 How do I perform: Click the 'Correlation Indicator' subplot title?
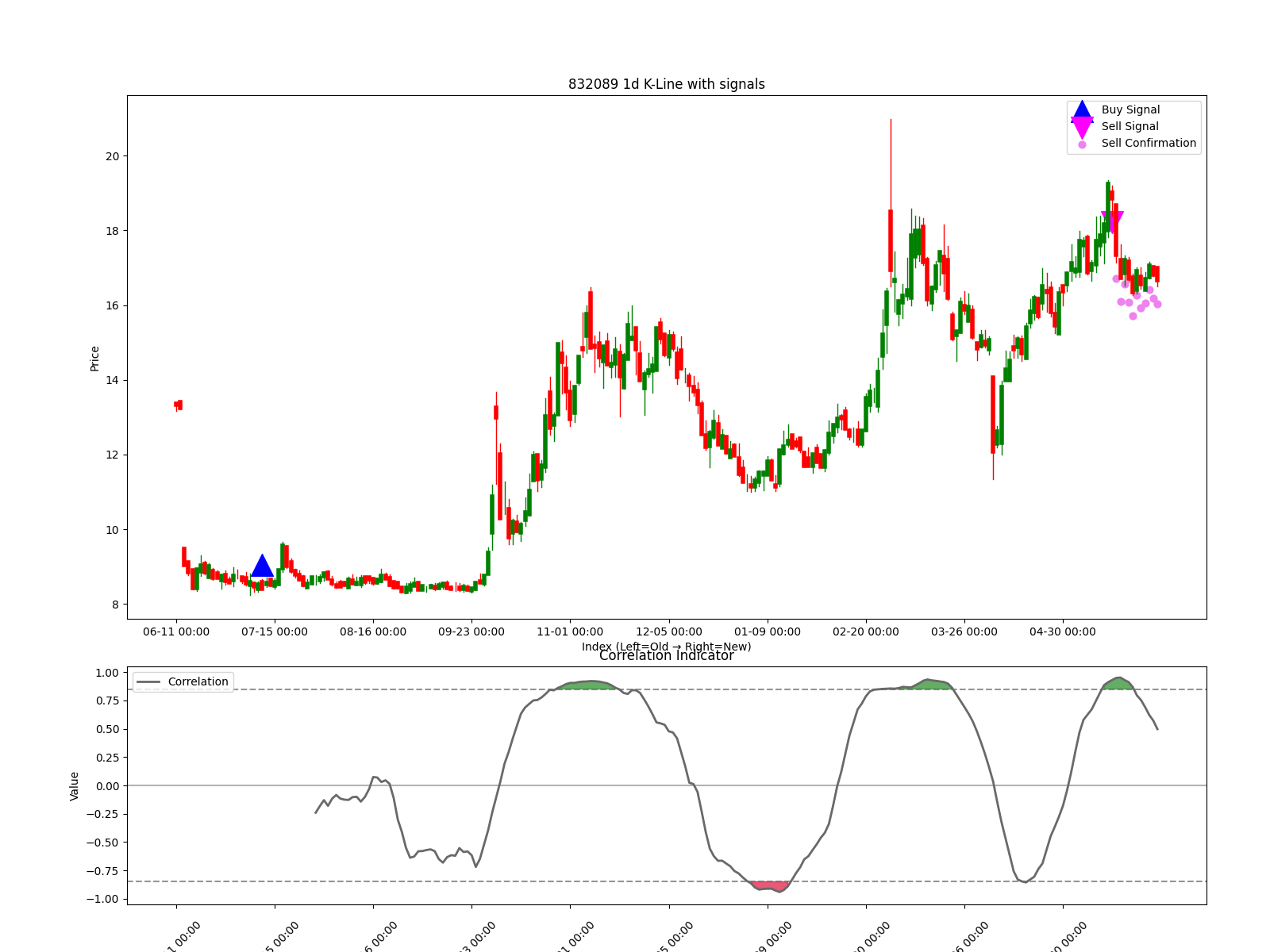pyautogui.click(x=667, y=655)
